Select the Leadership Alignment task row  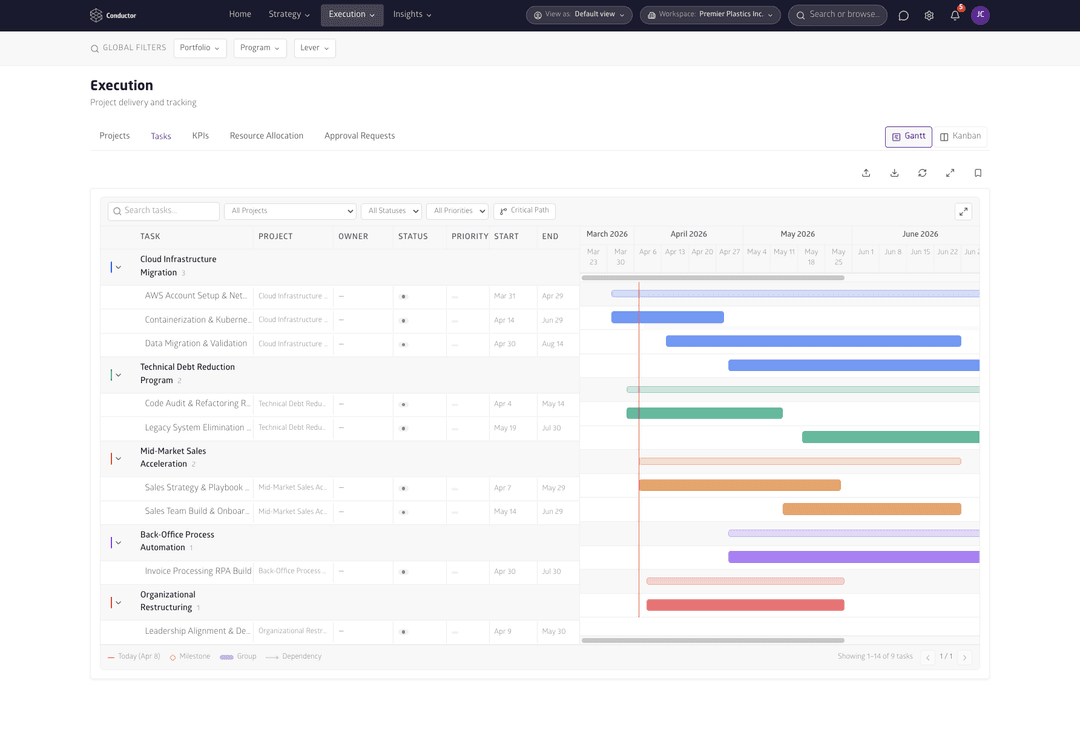tap(340, 632)
